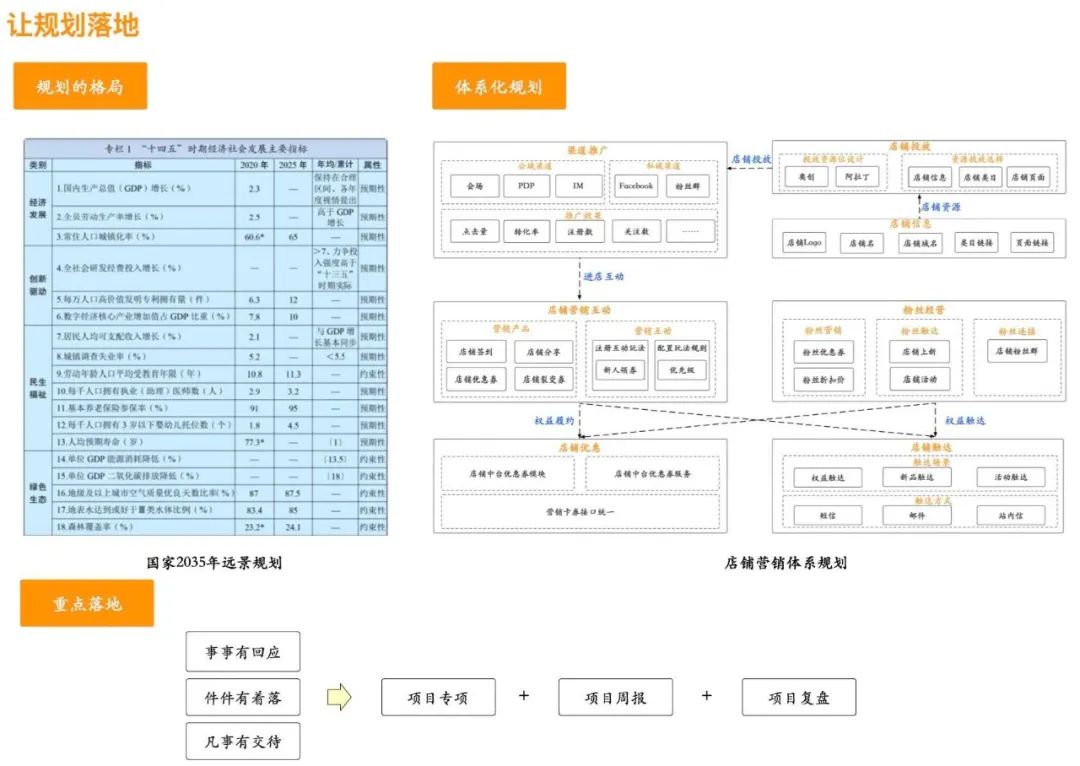Click the 店铺资源 arrow label
This screenshot has width=1080, height=766.
941,207
